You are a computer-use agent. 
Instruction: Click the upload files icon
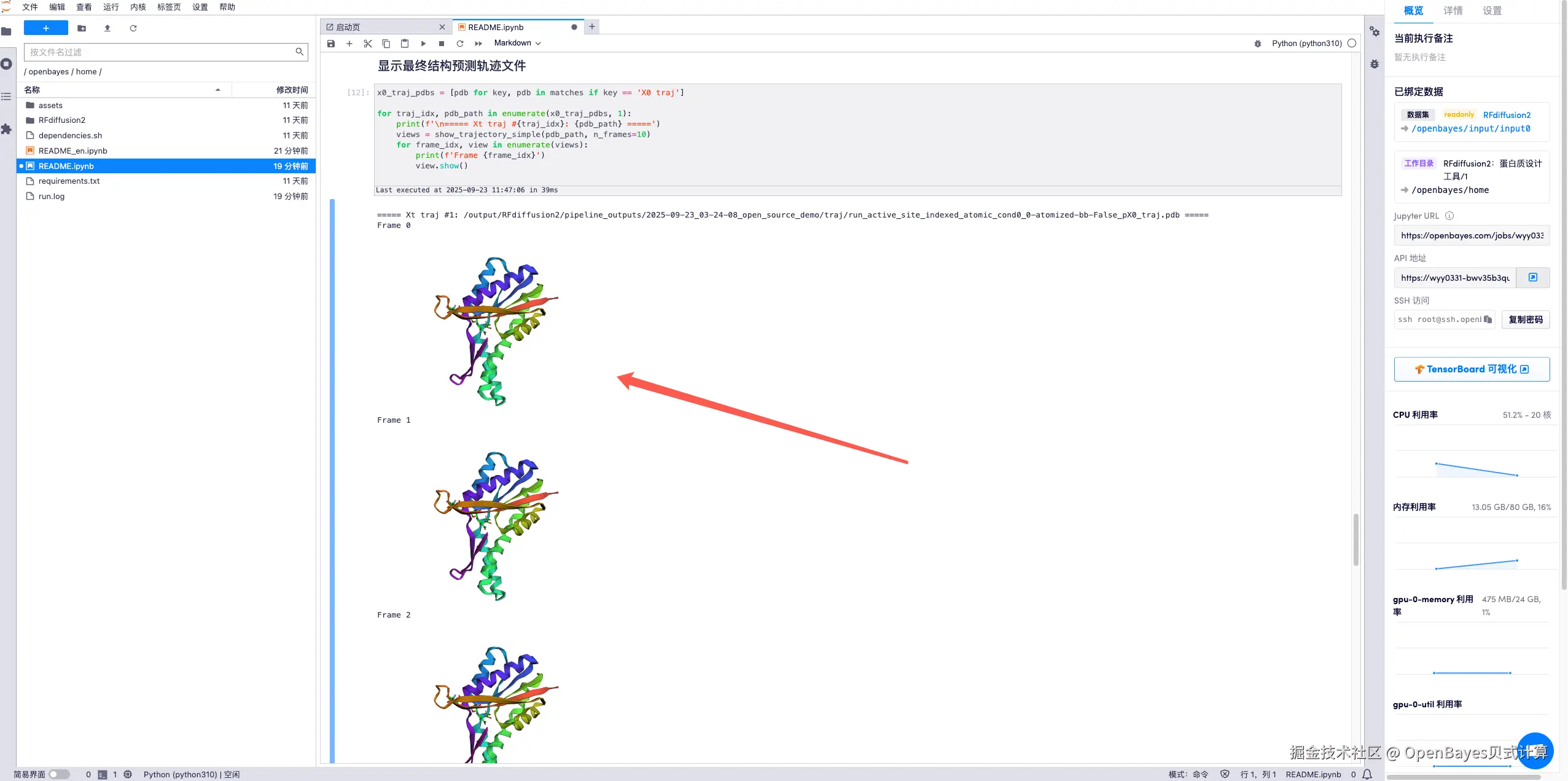[107, 28]
